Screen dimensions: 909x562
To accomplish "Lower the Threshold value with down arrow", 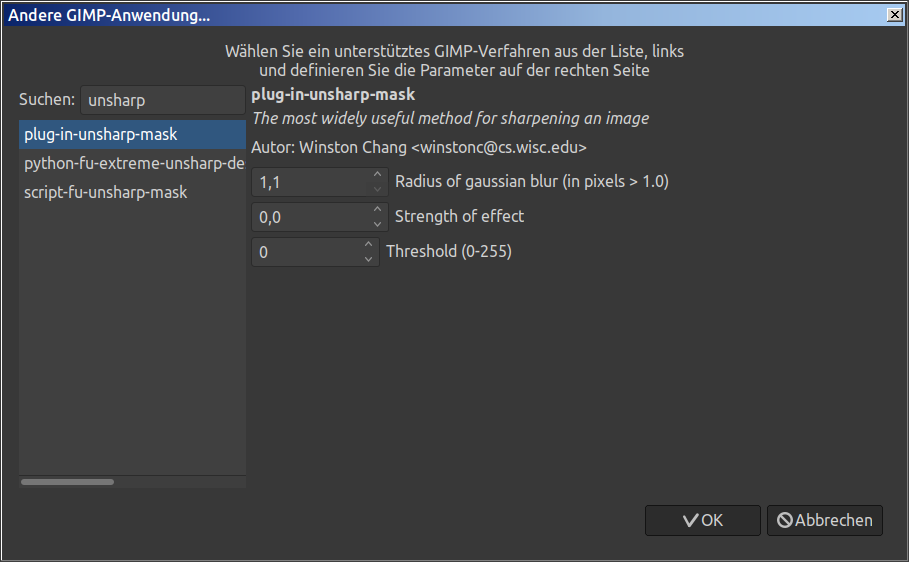I will click(x=368, y=259).
